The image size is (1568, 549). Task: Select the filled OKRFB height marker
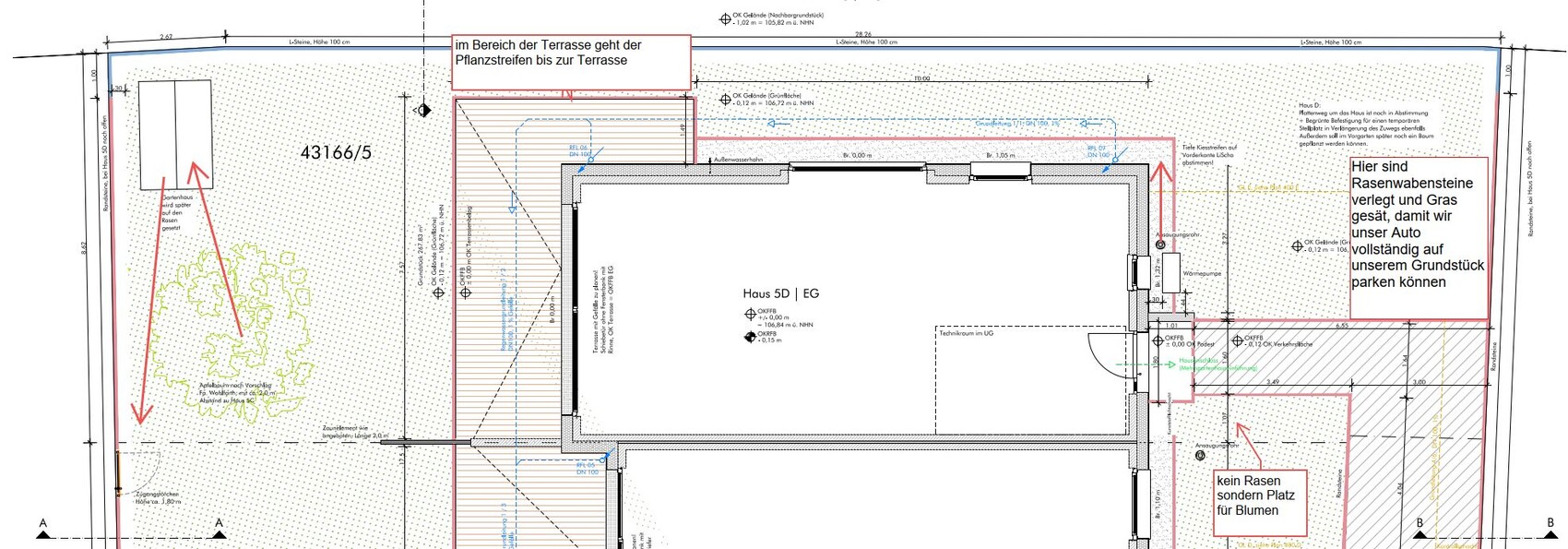pos(750,337)
